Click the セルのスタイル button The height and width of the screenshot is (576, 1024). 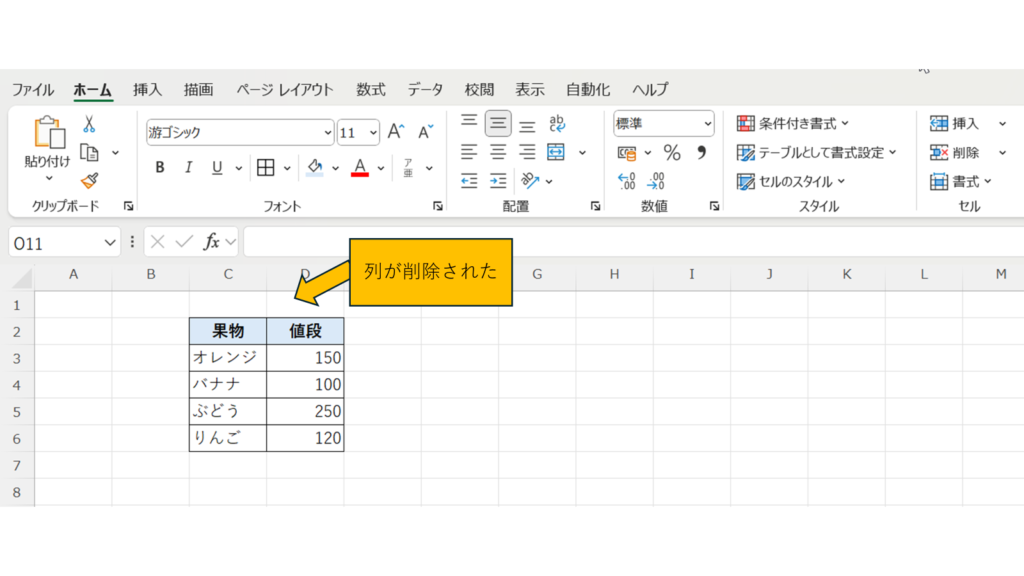point(791,182)
